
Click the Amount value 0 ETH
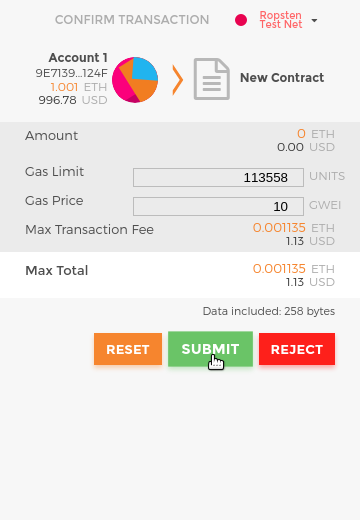pyautogui.click(x=316, y=134)
